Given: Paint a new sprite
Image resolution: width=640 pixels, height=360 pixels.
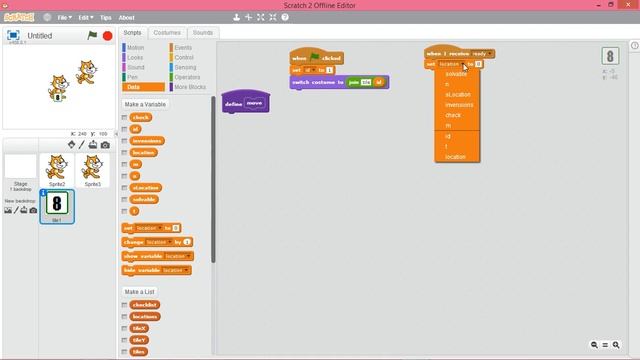Looking at the screenshot, I should coord(82,144).
